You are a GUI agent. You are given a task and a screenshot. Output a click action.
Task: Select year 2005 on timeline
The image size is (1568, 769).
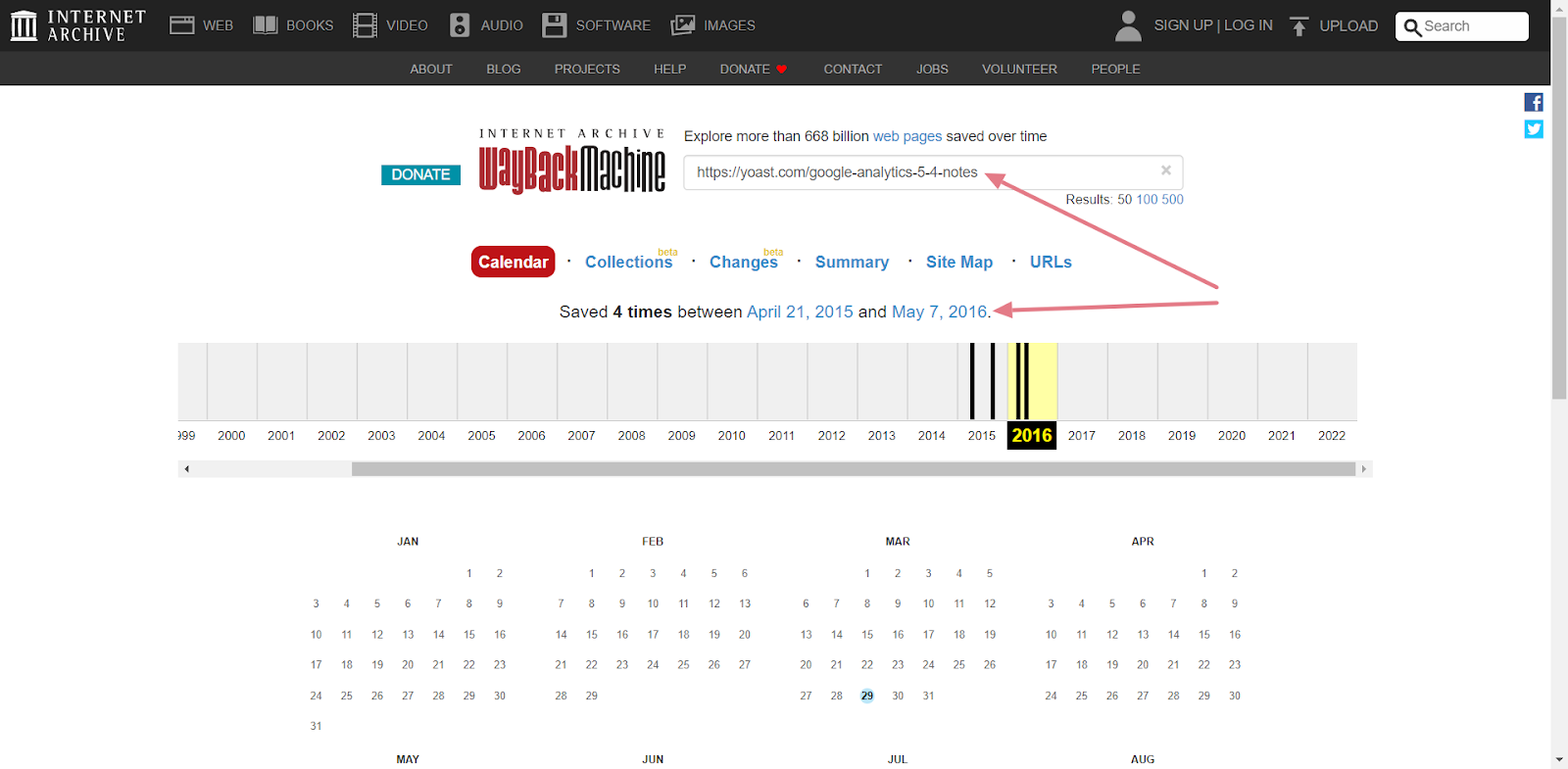click(x=481, y=436)
